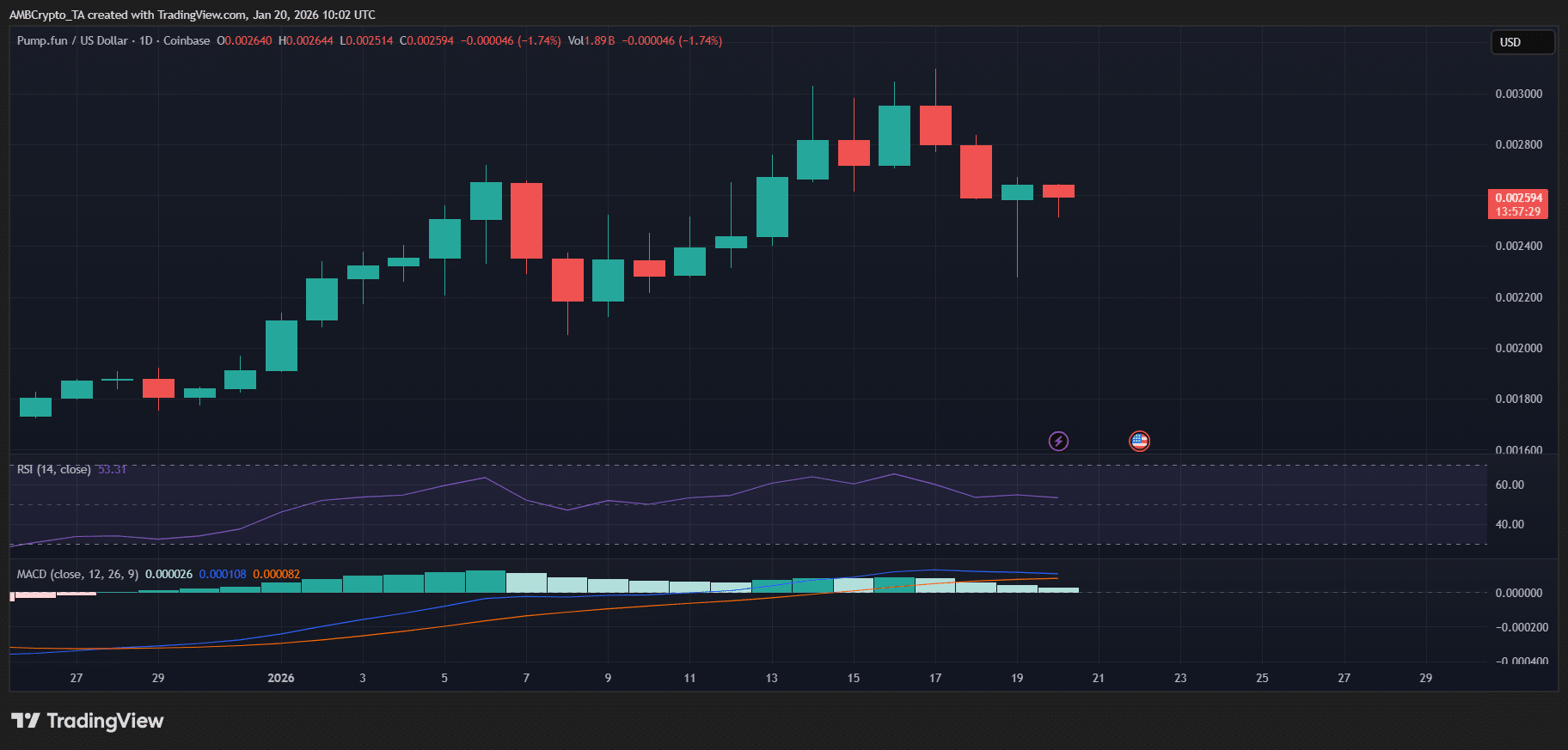Click the 0.003000 price axis label
Viewport: 1568px width, 750px height.
click(1518, 94)
